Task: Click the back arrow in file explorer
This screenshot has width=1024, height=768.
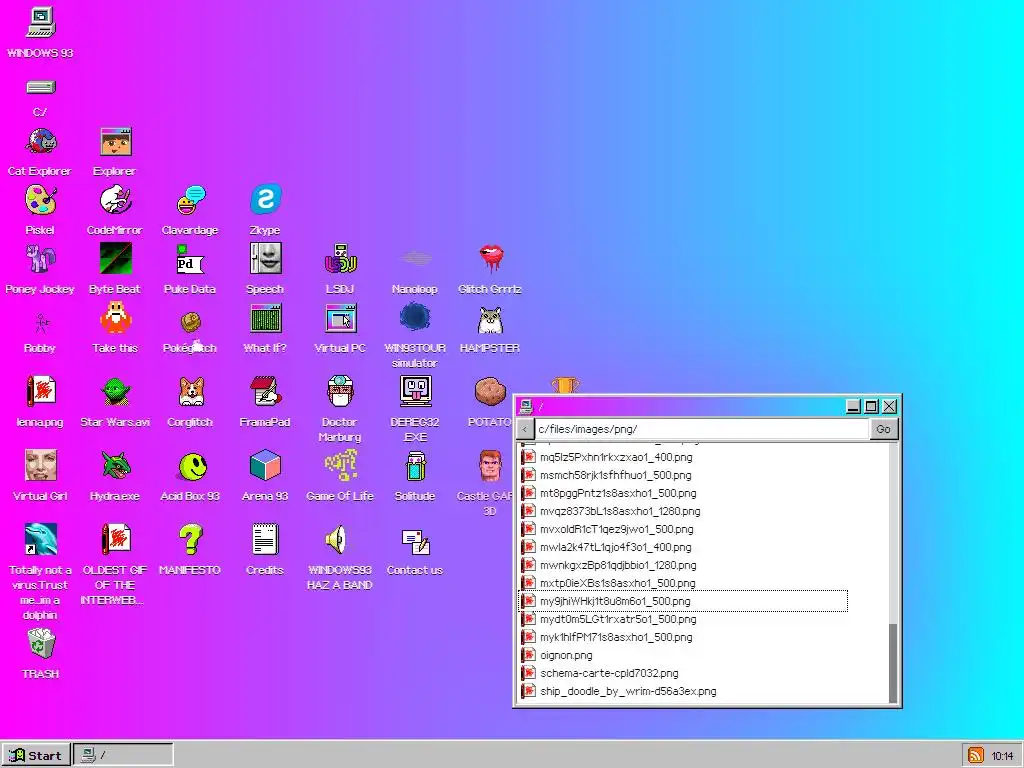Action: pyautogui.click(x=525, y=429)
